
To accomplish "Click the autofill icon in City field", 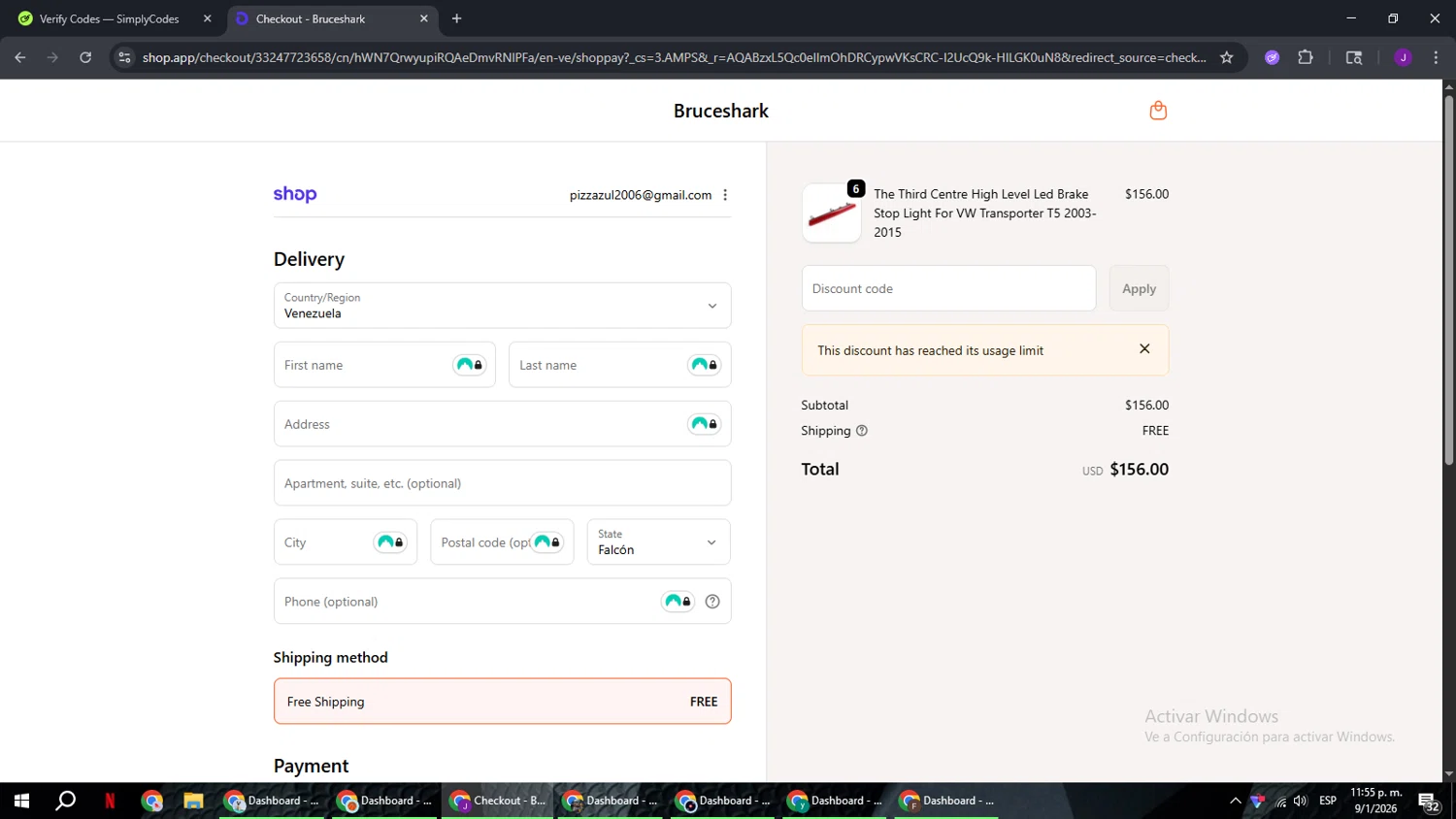I will point(390,542).
